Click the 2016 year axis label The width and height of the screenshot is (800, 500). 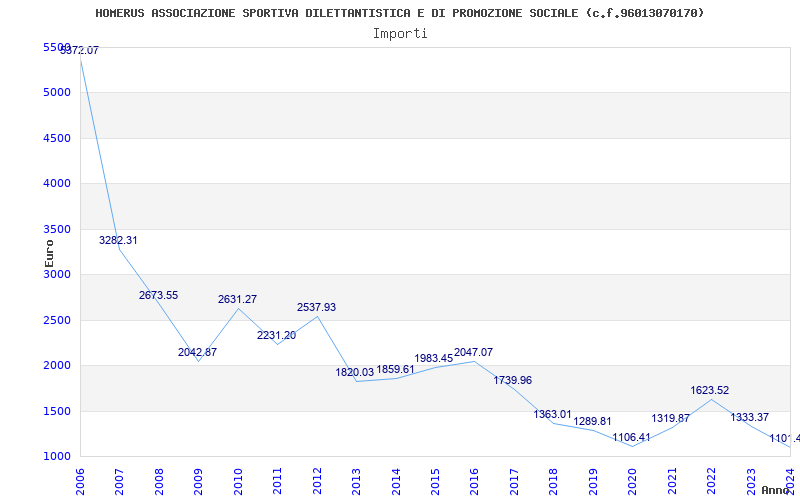coord(474,482)
